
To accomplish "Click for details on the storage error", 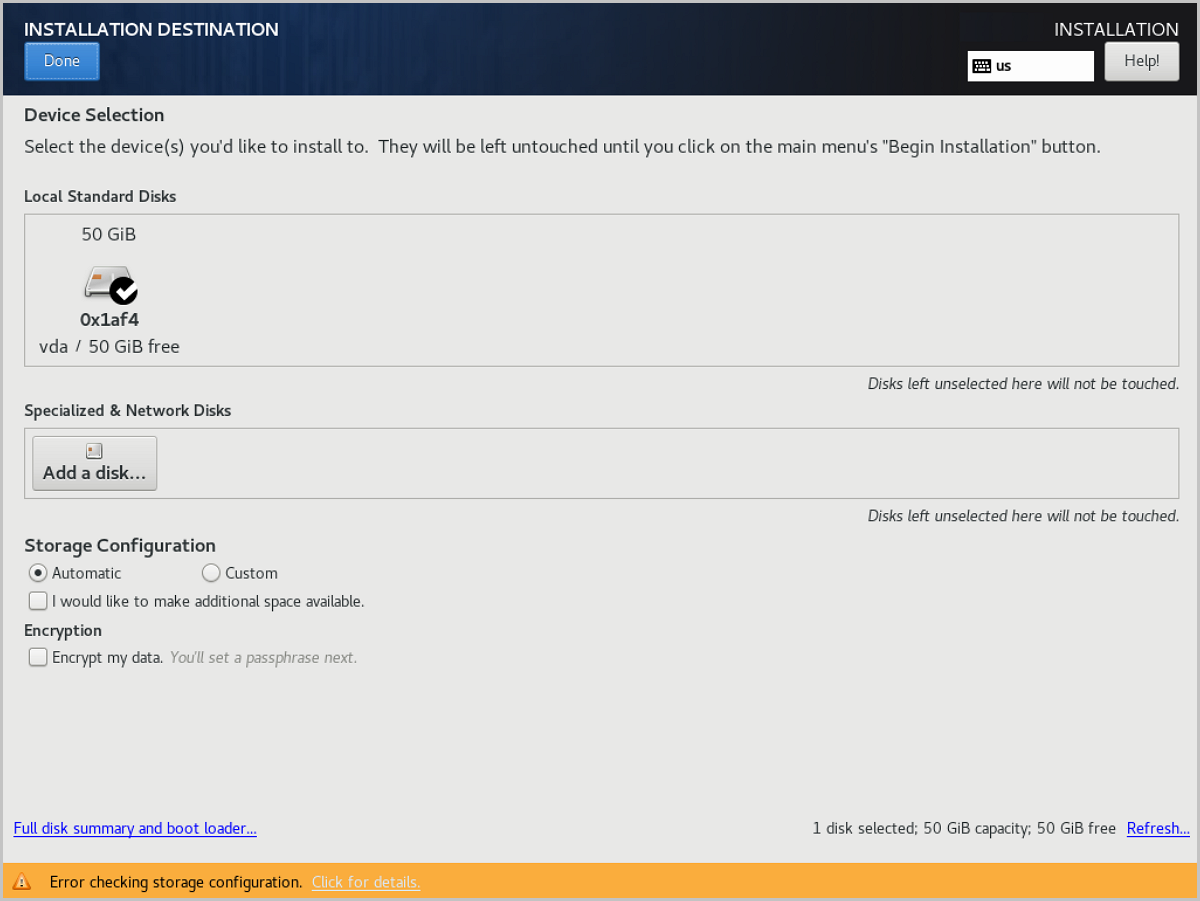I will (366, 882).
